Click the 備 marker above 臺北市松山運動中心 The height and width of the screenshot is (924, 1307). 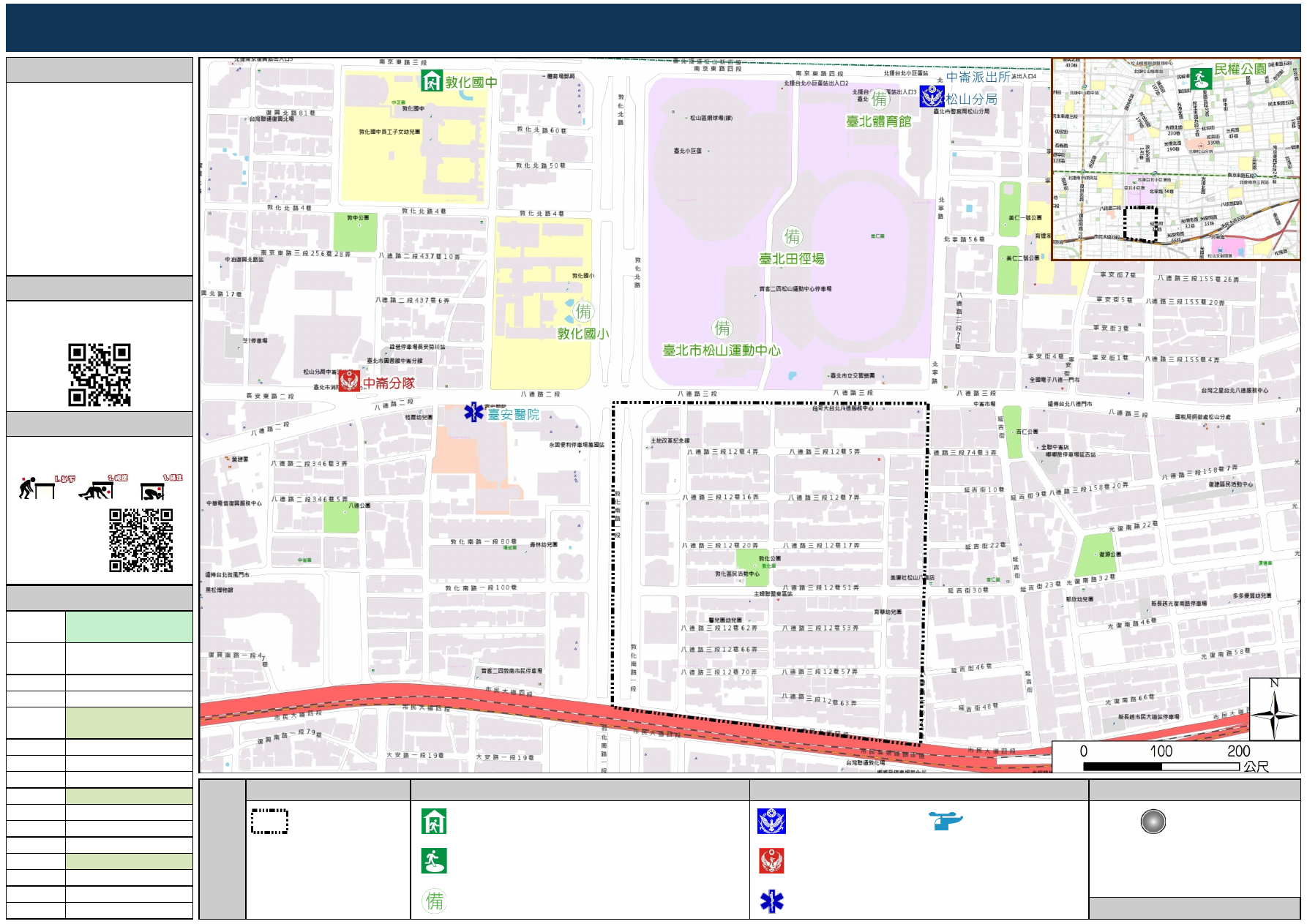[x=722, y=328]
